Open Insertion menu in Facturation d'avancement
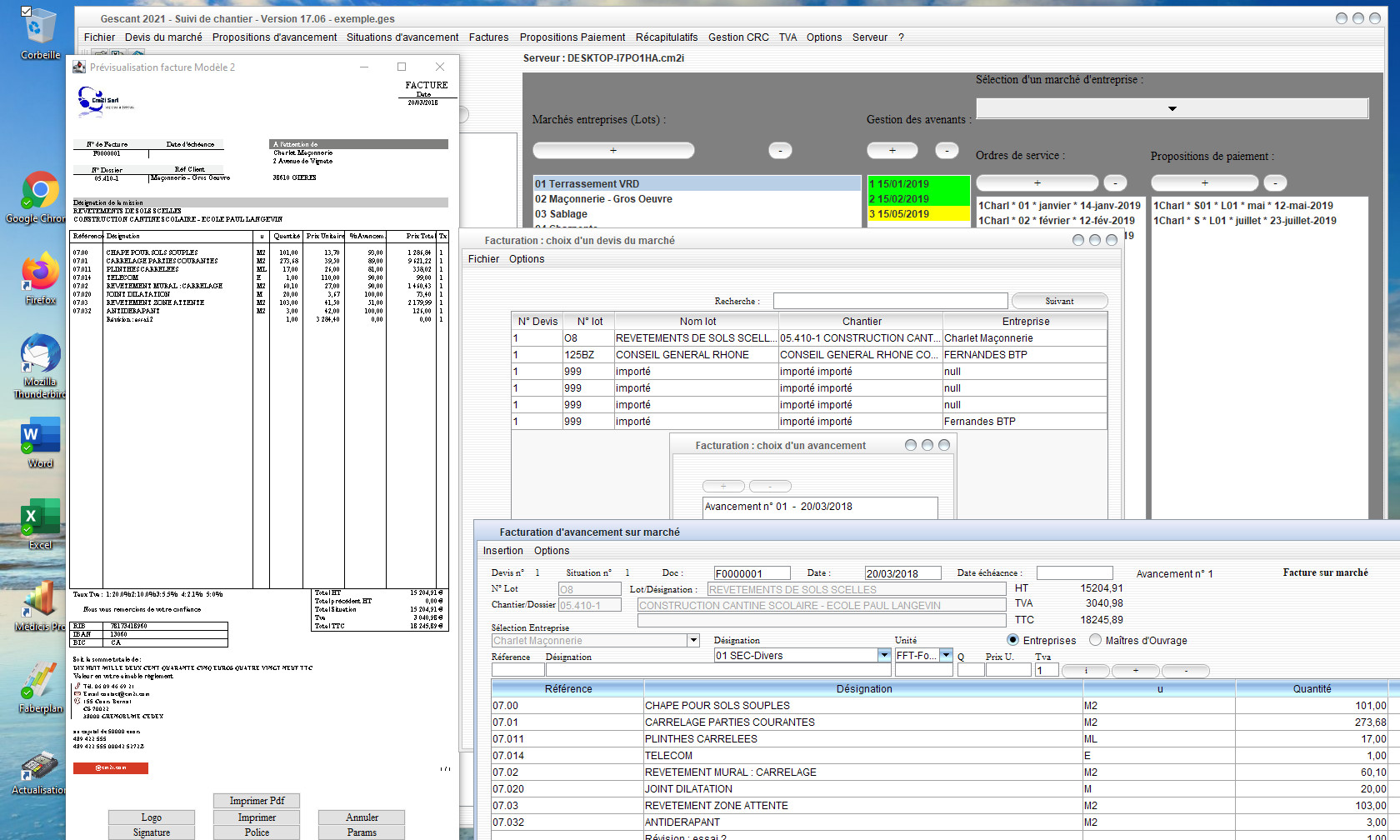The width and height of the screenshot is (1400, 840). click(503, 551)
